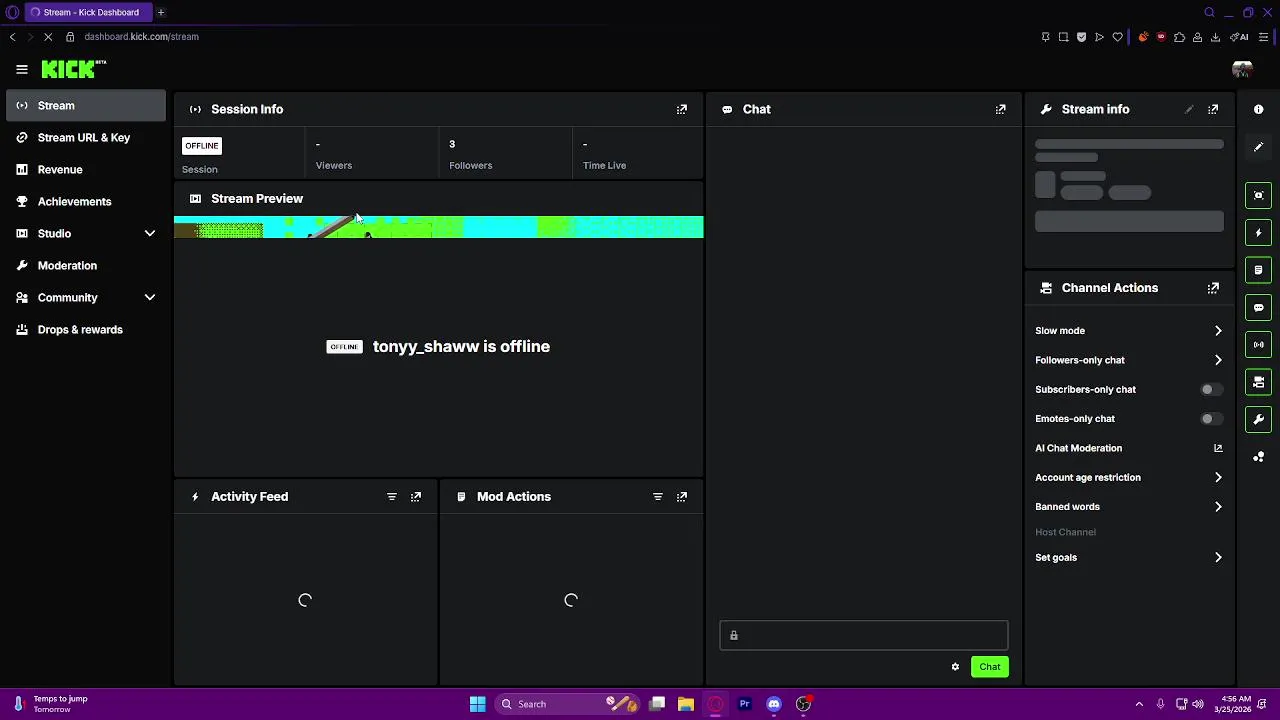Open Activity Feed filter options
Image resolution: width=1280 pixels, height=720 pixels.
click(392, 497)
